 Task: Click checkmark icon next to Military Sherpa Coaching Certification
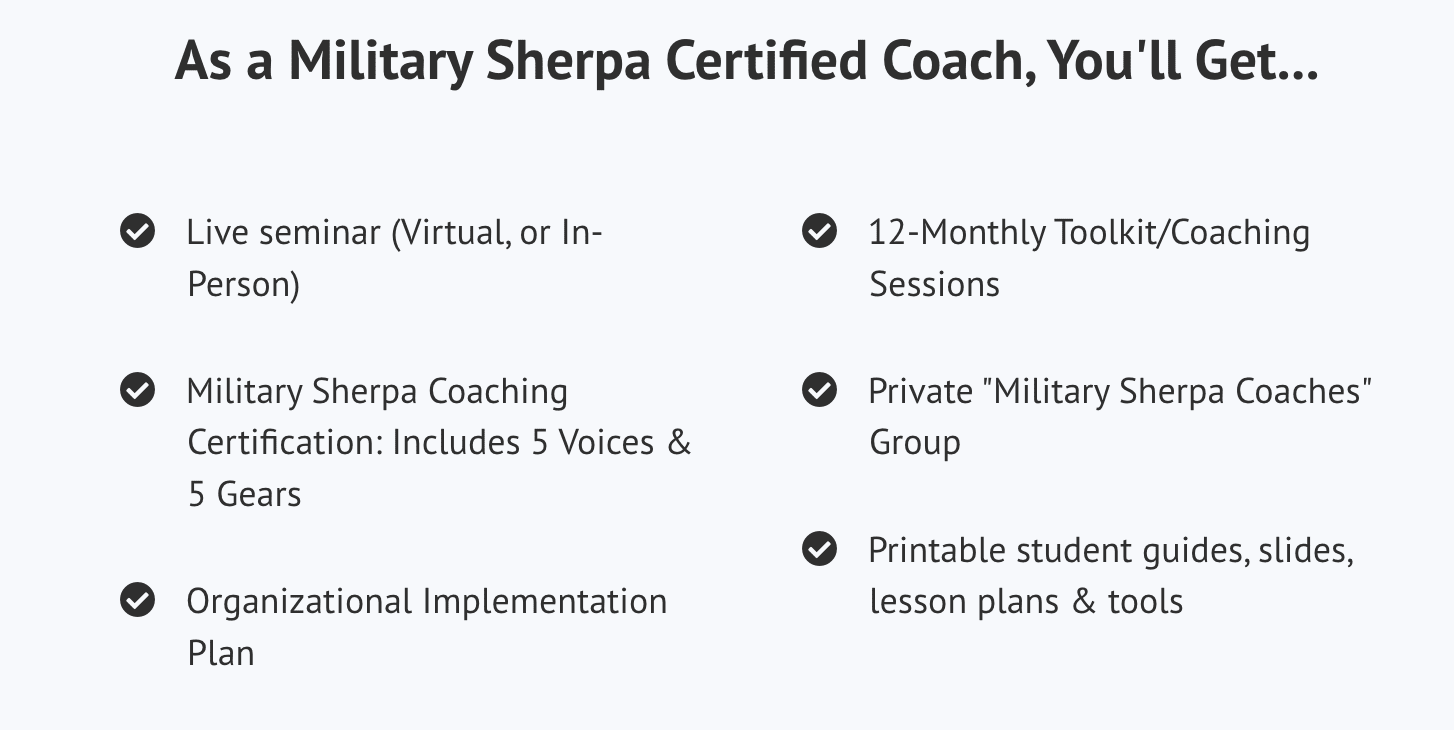coord(137,390)
